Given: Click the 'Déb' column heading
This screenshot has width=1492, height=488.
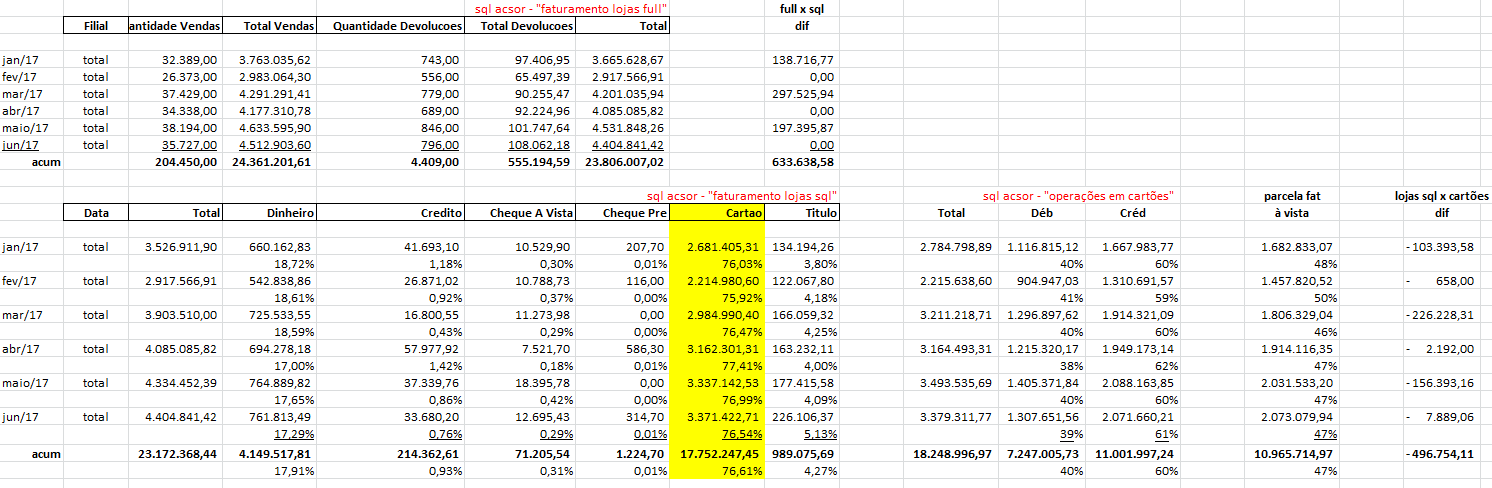Looking at the screenshot, I should point(1041,213).
